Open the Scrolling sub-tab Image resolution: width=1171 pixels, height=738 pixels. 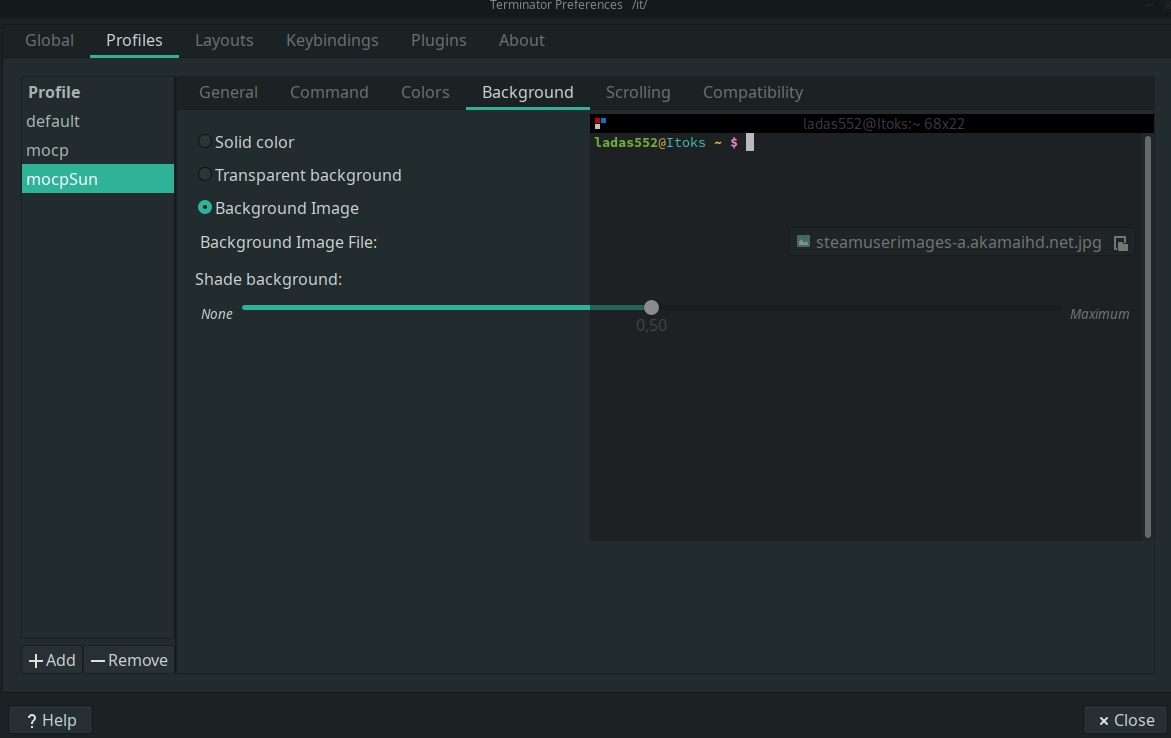(638, 92)
